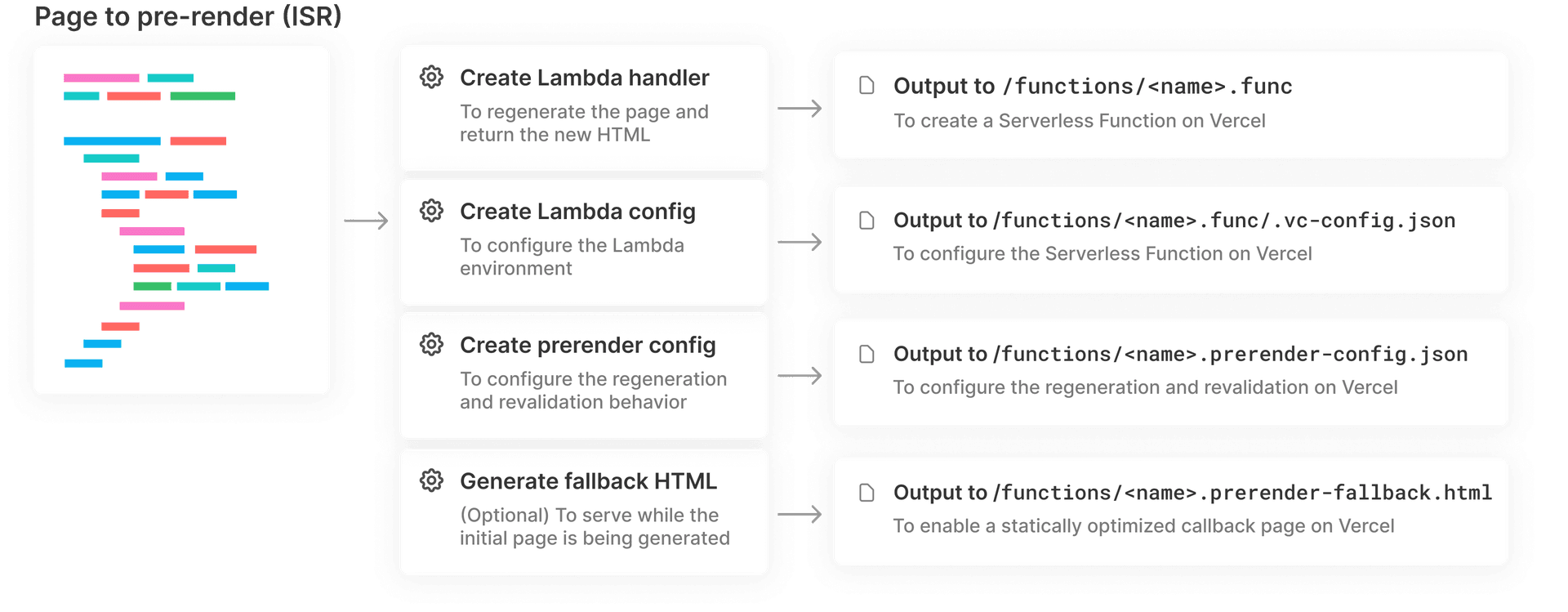Click gear icon beside Generate fallback HTML
This screenshot has height=612, width=1568.
coord(431,480)
